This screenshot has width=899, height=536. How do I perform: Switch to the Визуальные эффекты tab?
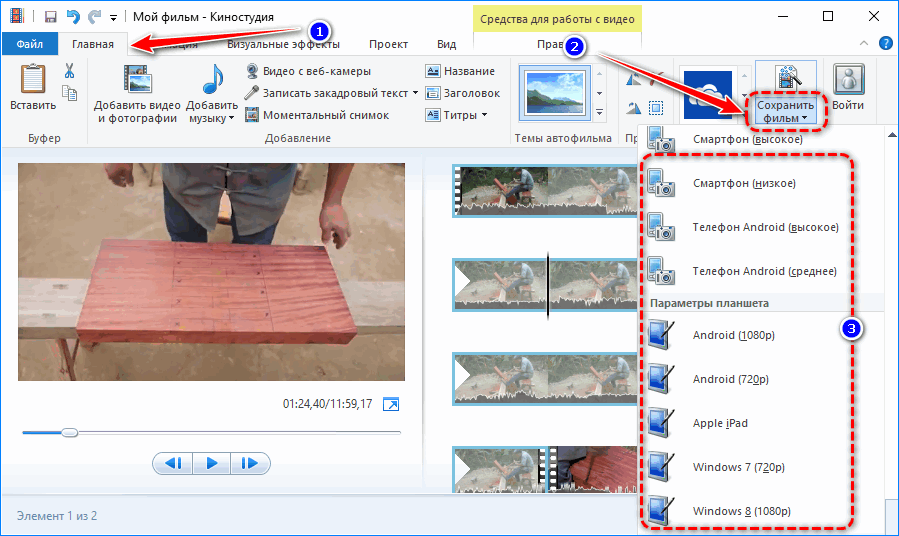(283, 44)
